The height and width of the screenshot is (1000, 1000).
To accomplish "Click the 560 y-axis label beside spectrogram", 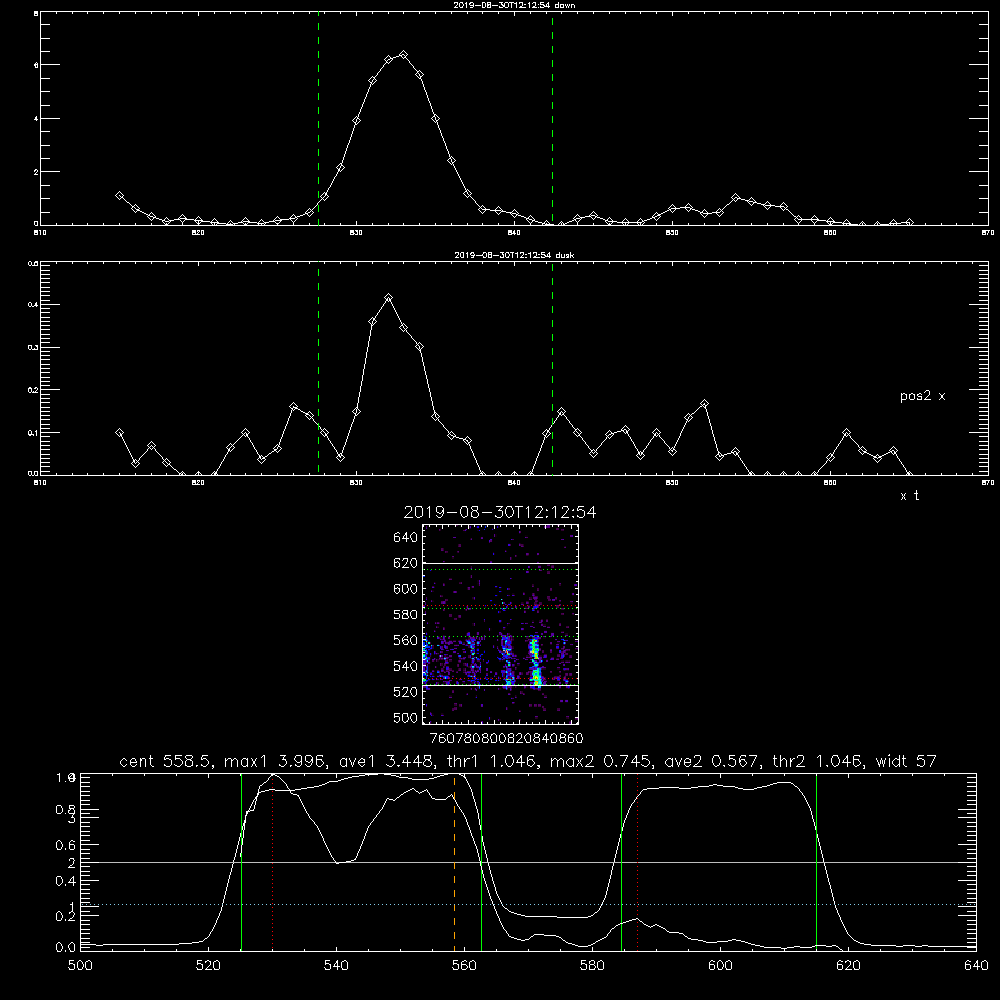I will pos(405,640).
